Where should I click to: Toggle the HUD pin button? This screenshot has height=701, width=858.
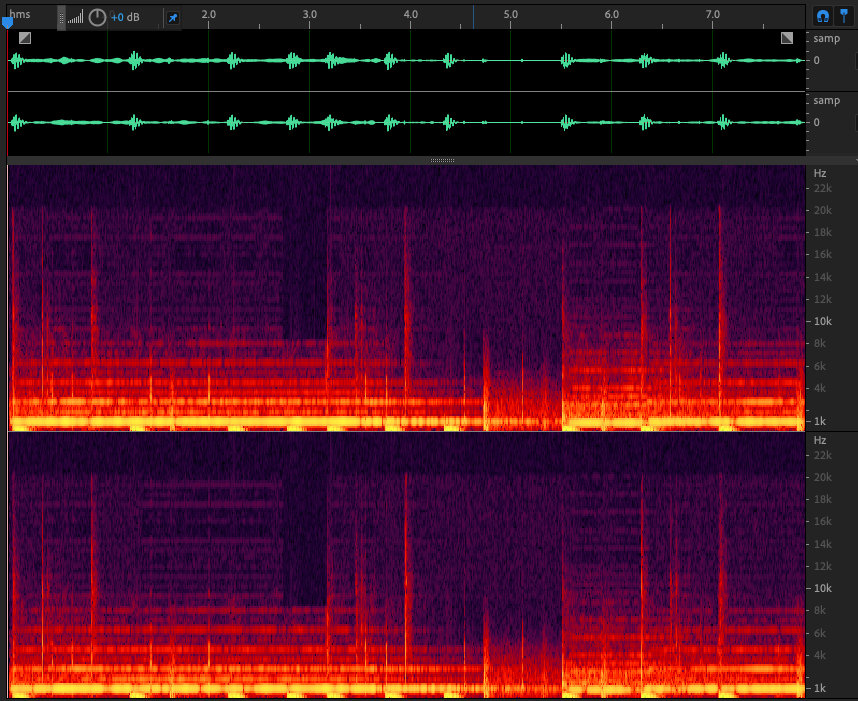coord(173,17)
